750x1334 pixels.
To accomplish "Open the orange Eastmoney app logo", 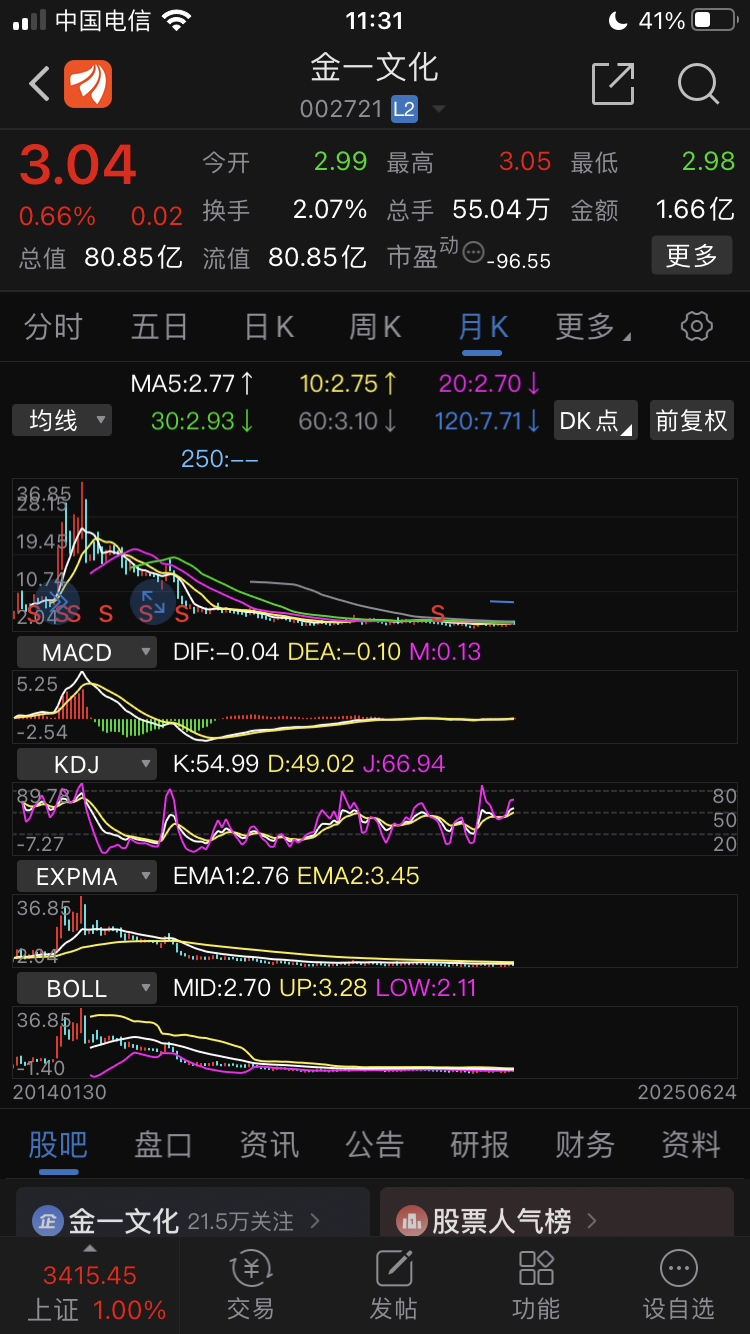I will (88, 84).
